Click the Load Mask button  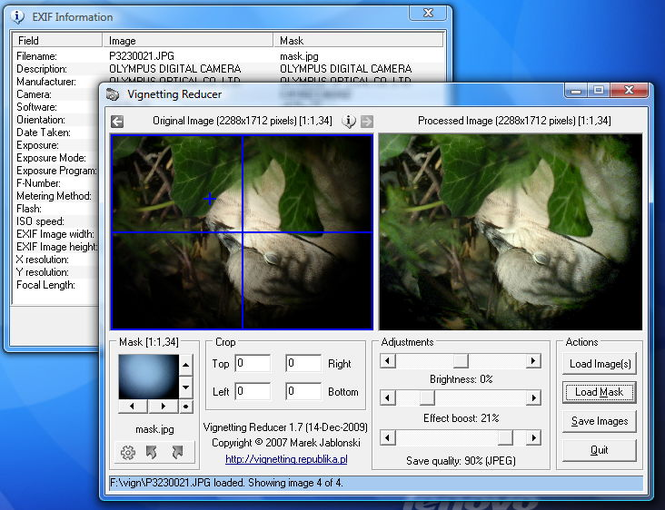coord(599,392)
